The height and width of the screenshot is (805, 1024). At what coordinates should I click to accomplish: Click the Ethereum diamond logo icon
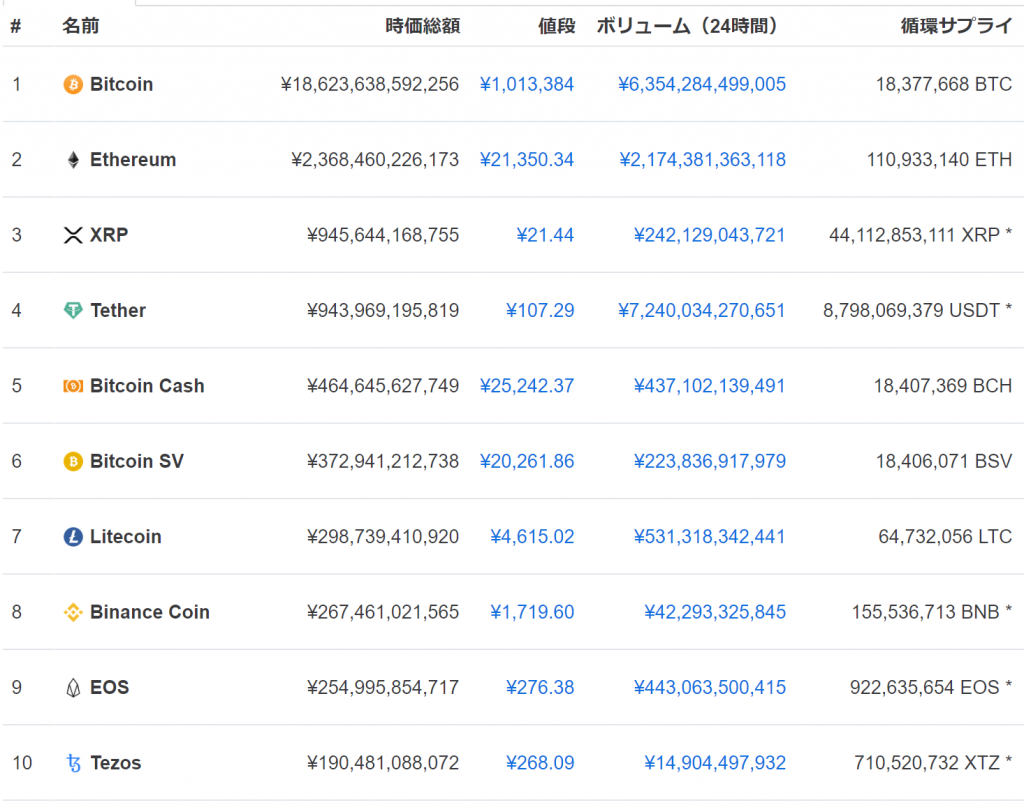[x=73, y=160]
